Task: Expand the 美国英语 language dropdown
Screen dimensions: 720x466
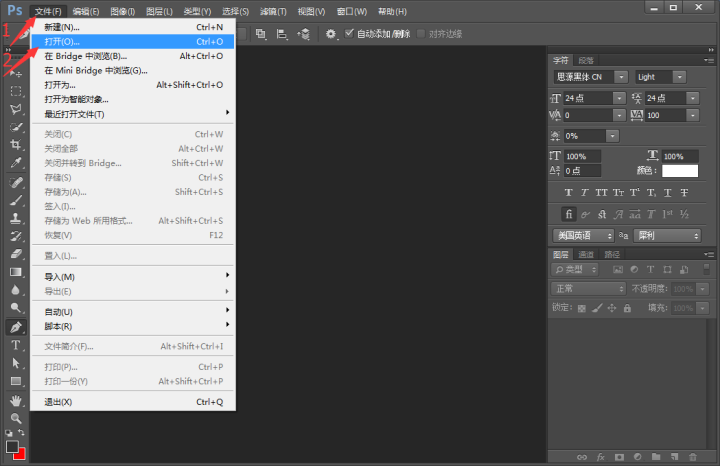Action: tap(584, 235)
